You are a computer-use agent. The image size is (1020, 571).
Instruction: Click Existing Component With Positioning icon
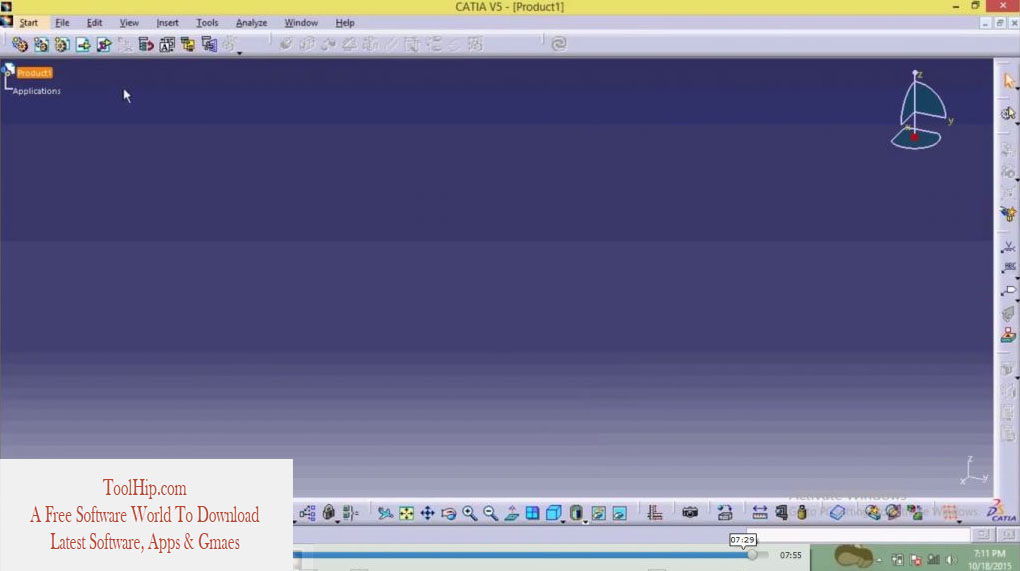(x=104, y=44)
